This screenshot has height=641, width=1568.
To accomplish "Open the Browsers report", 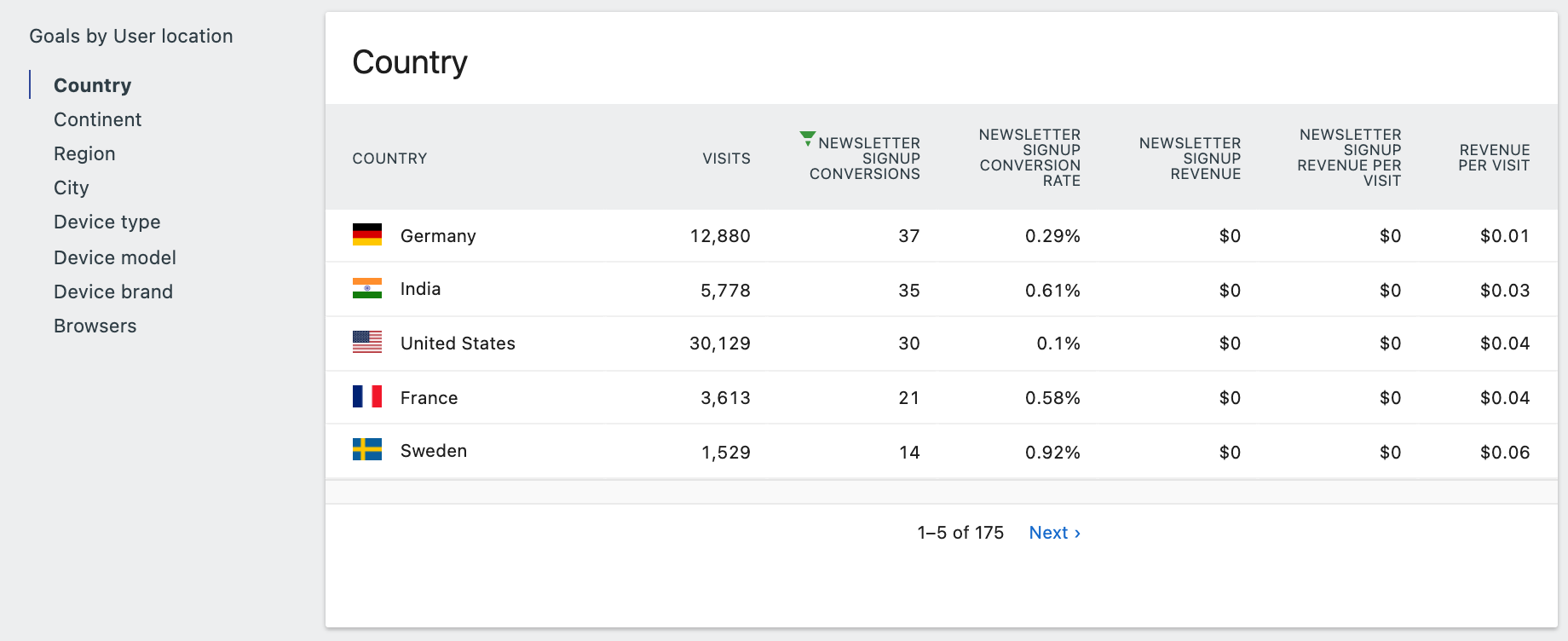I will tap(95, 326).
